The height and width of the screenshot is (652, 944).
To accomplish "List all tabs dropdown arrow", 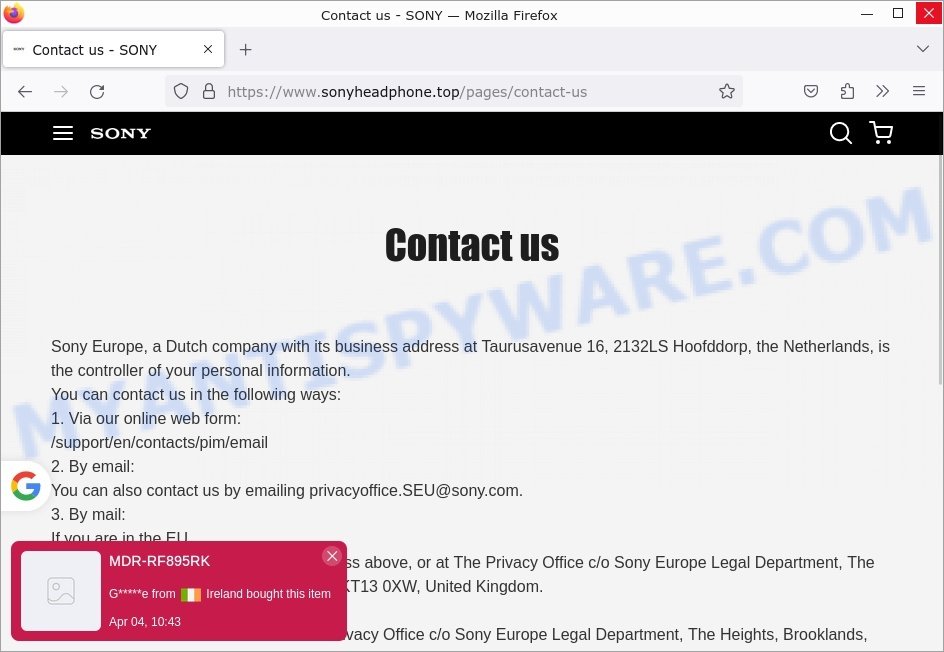I will [922, 49].
